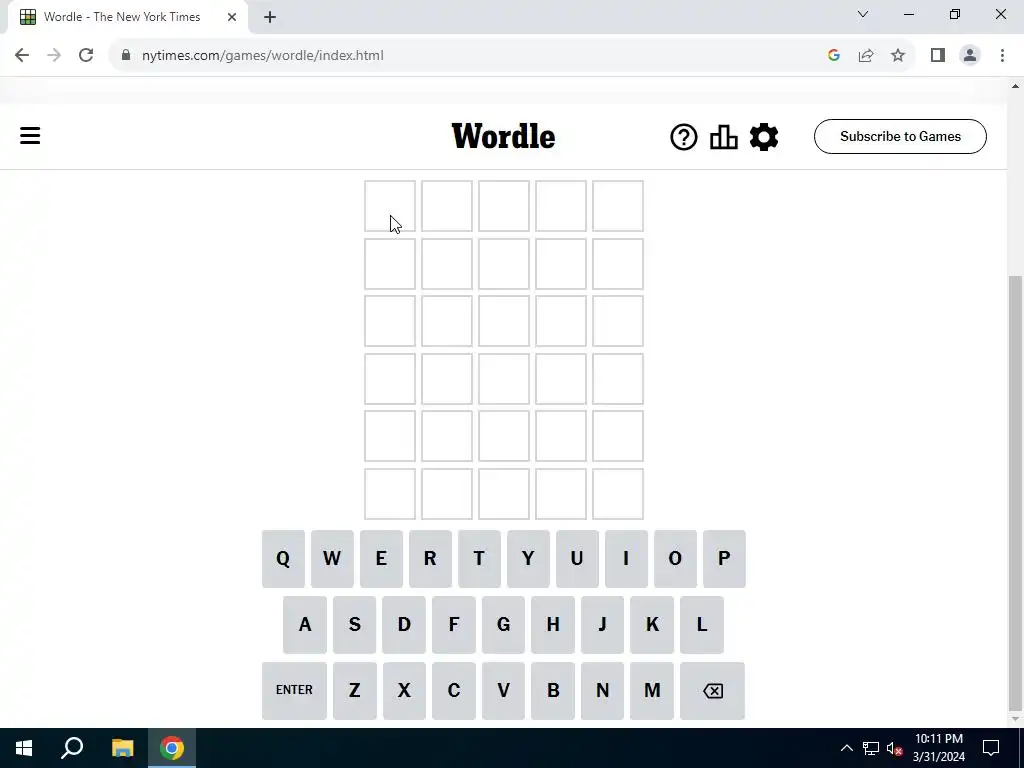Open a new browser tab
The width and height of the screenshot is (1024, 768).
click(x=270, y=17)
